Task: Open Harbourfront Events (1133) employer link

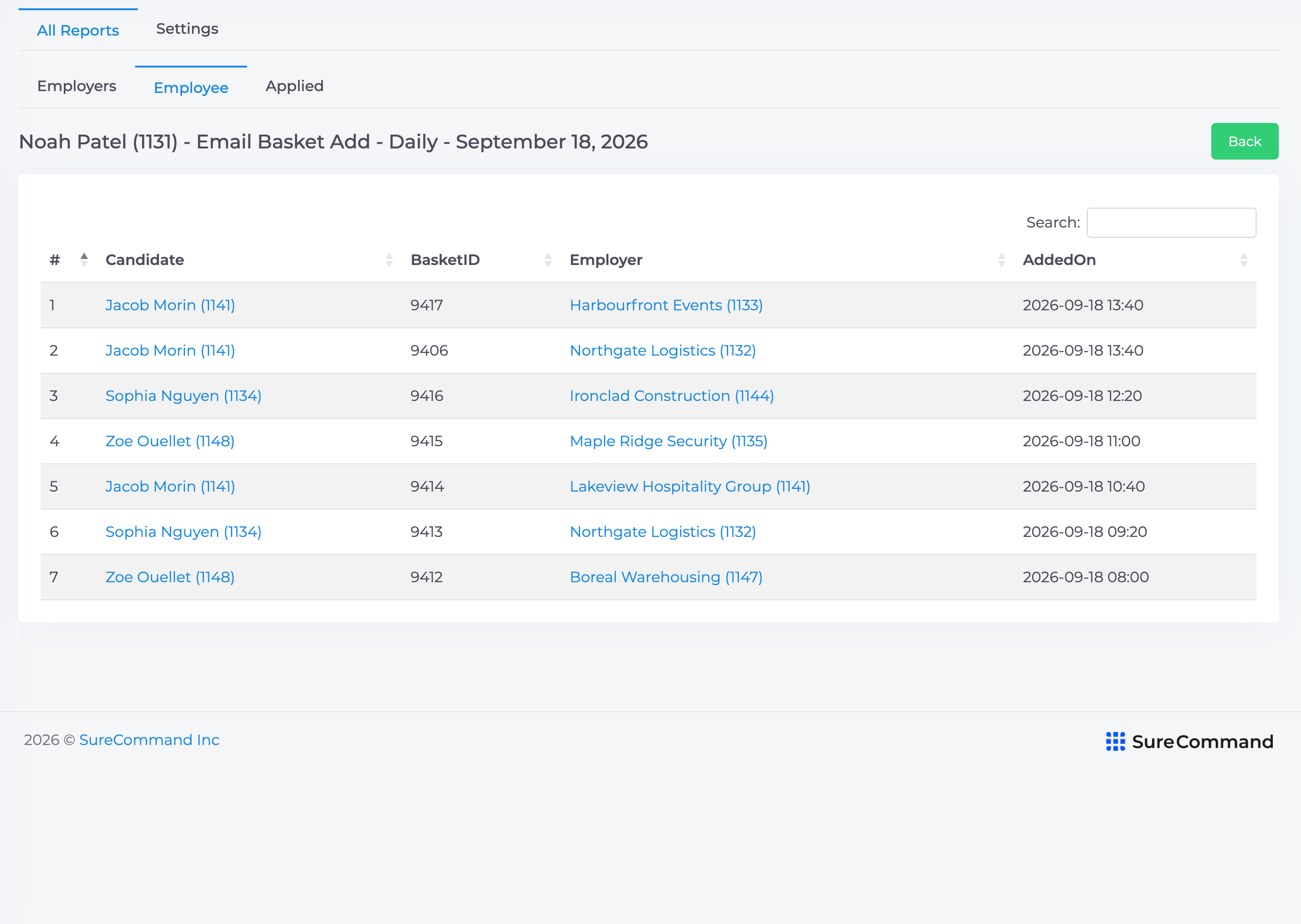Action: [x=666, y=305]
